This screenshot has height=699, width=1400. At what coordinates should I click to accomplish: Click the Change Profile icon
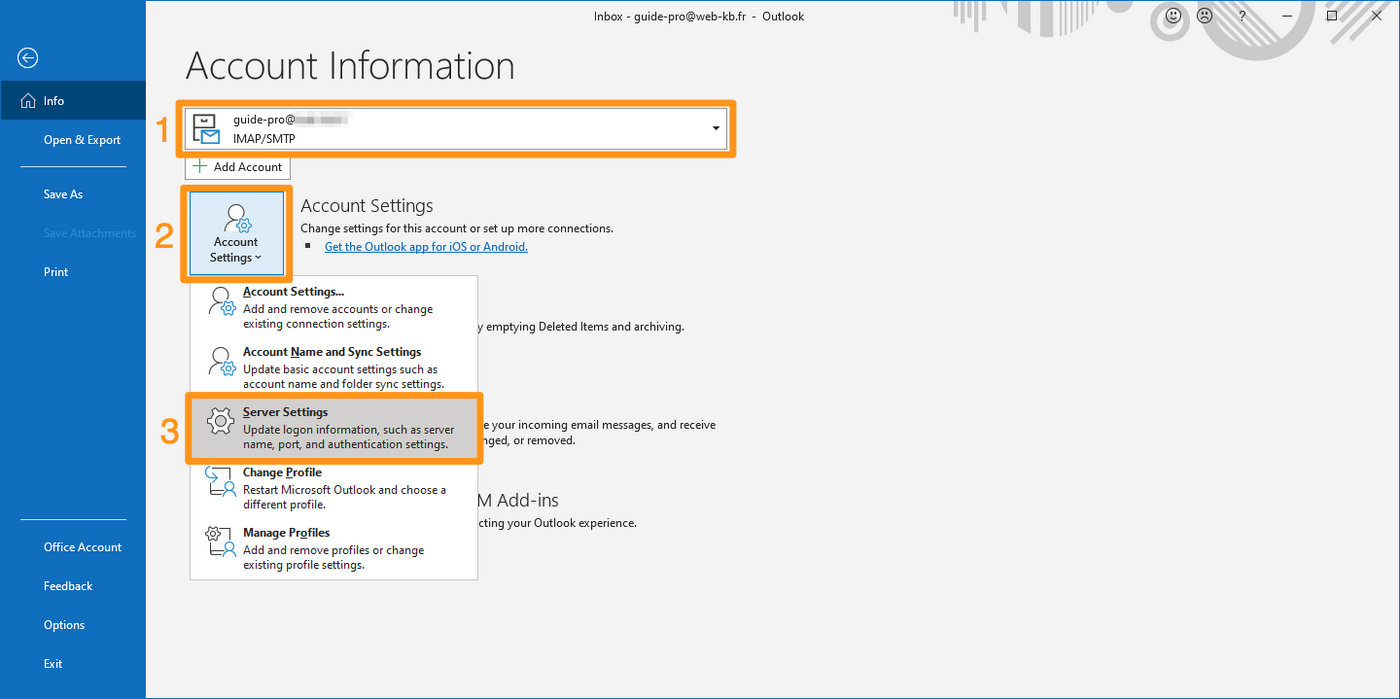pos(220,482)
